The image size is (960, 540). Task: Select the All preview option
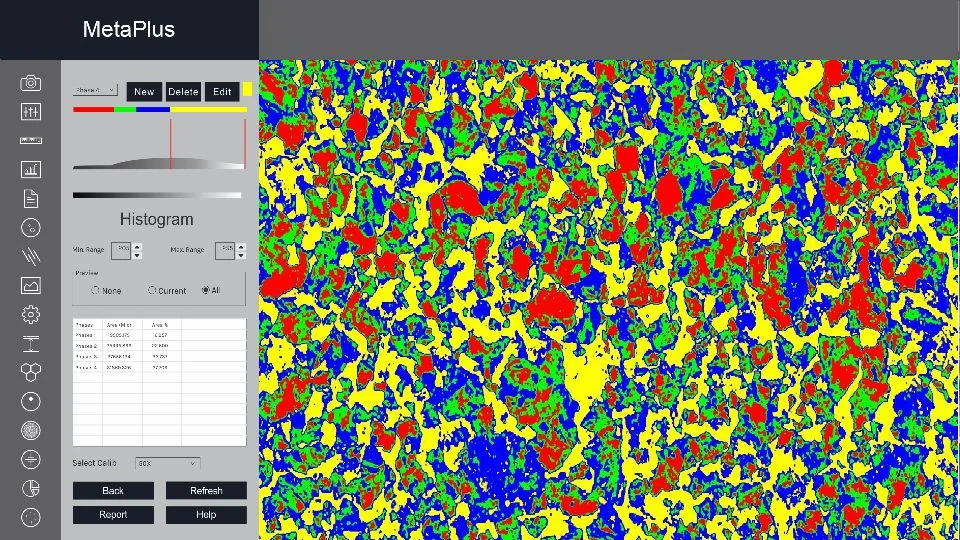(x=206, y=290)
